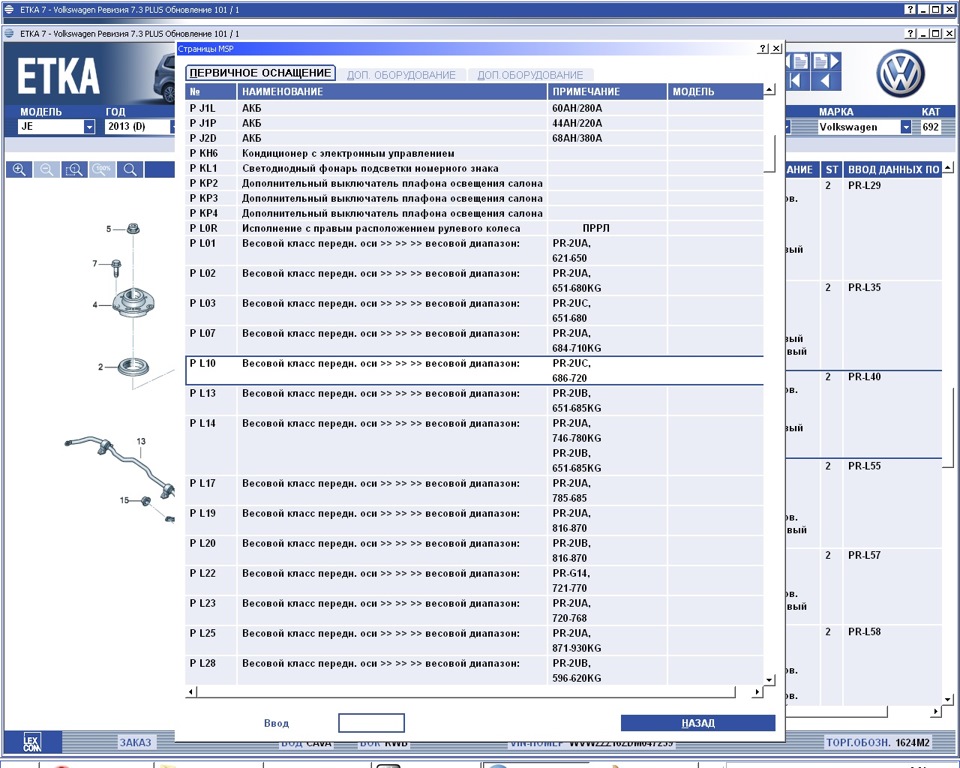Click the 100% zoom magnifier icon
This screenshot has width=960, height=768.
point(102,170)
